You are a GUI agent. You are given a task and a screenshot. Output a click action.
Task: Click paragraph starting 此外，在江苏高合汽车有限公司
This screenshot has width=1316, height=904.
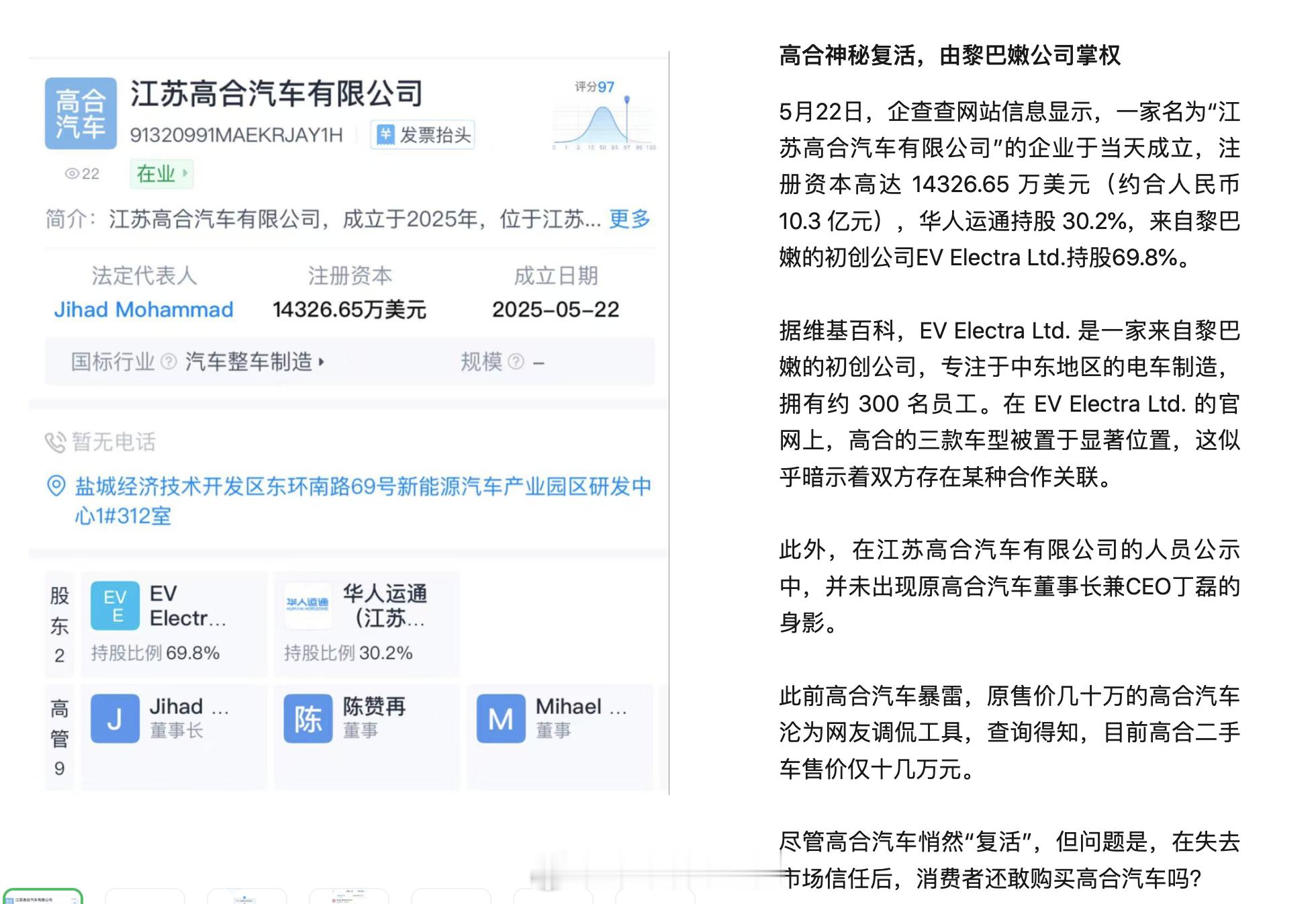pos(1009,586)
